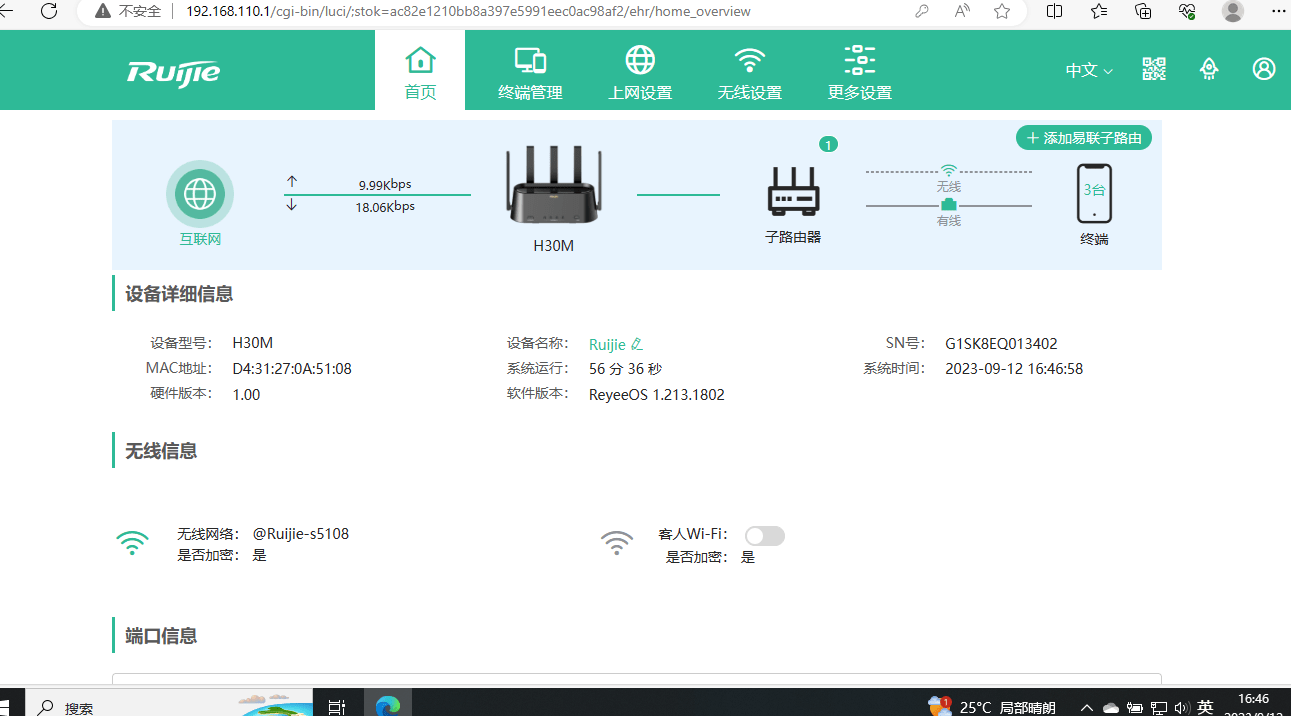Open the browser essentials heart icon

pos(1188,12)
